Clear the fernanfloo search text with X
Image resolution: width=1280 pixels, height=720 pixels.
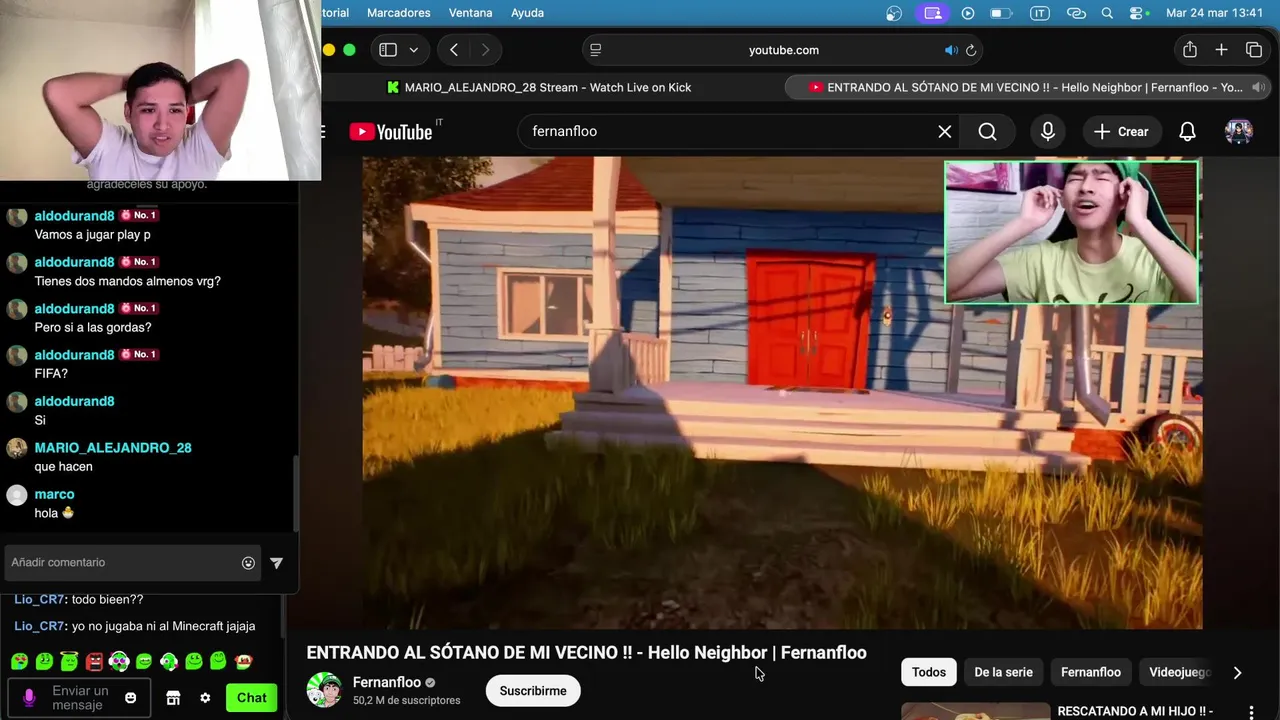click(944, 132)
